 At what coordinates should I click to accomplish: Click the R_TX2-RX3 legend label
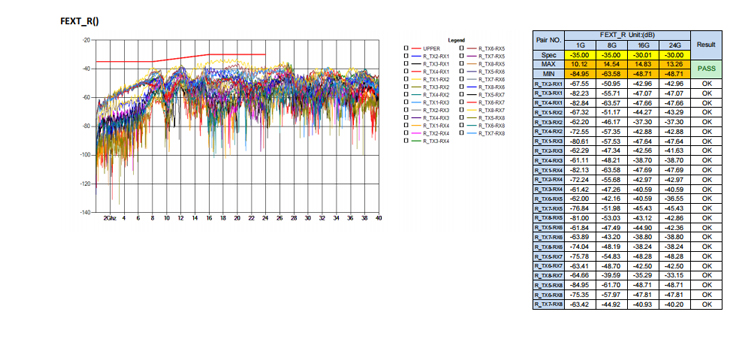tap(436, 110)
